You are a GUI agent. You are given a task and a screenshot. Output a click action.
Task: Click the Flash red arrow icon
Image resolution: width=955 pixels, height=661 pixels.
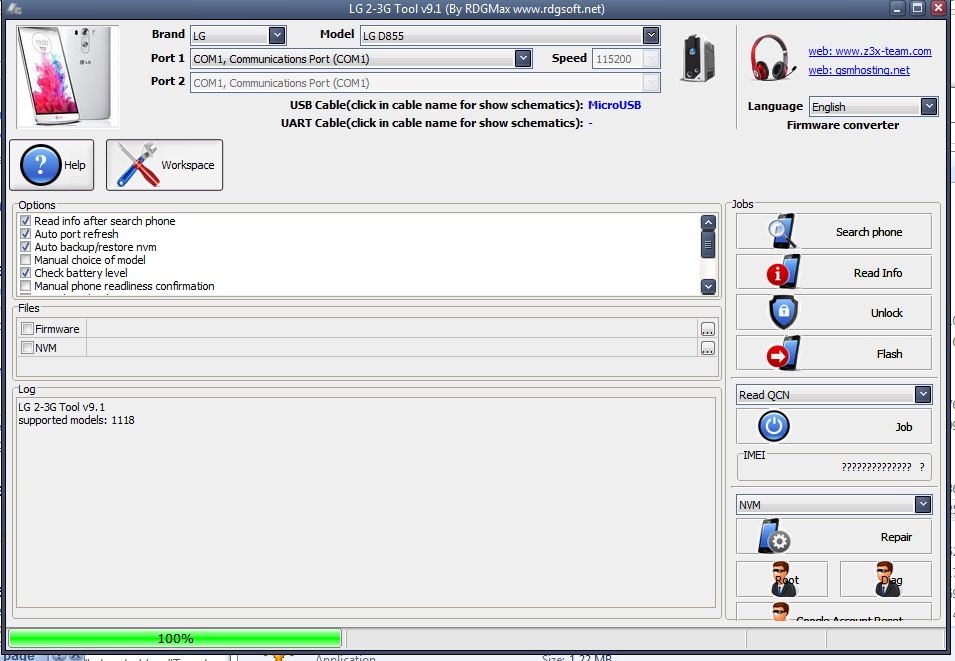783,353
